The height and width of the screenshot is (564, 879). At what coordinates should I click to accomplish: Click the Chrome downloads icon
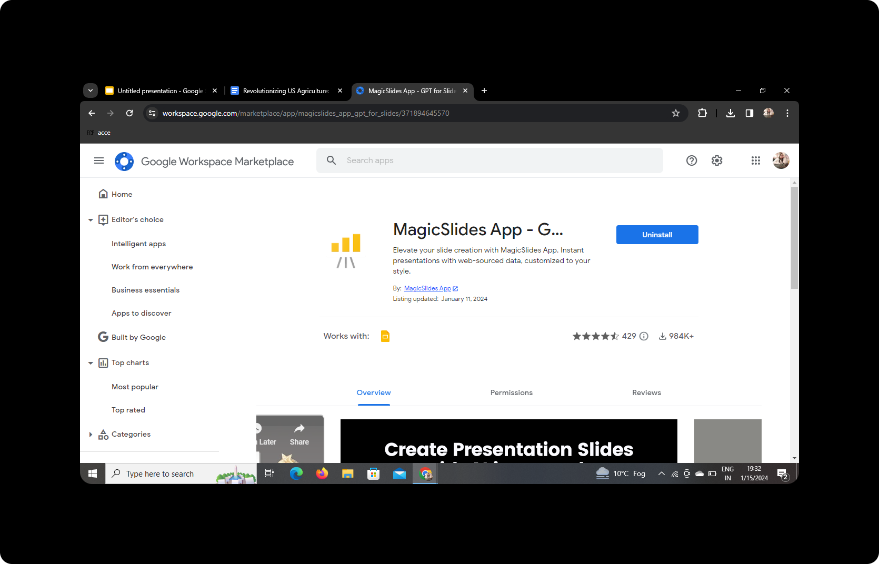pyautogui.click(x=731, y=114)
